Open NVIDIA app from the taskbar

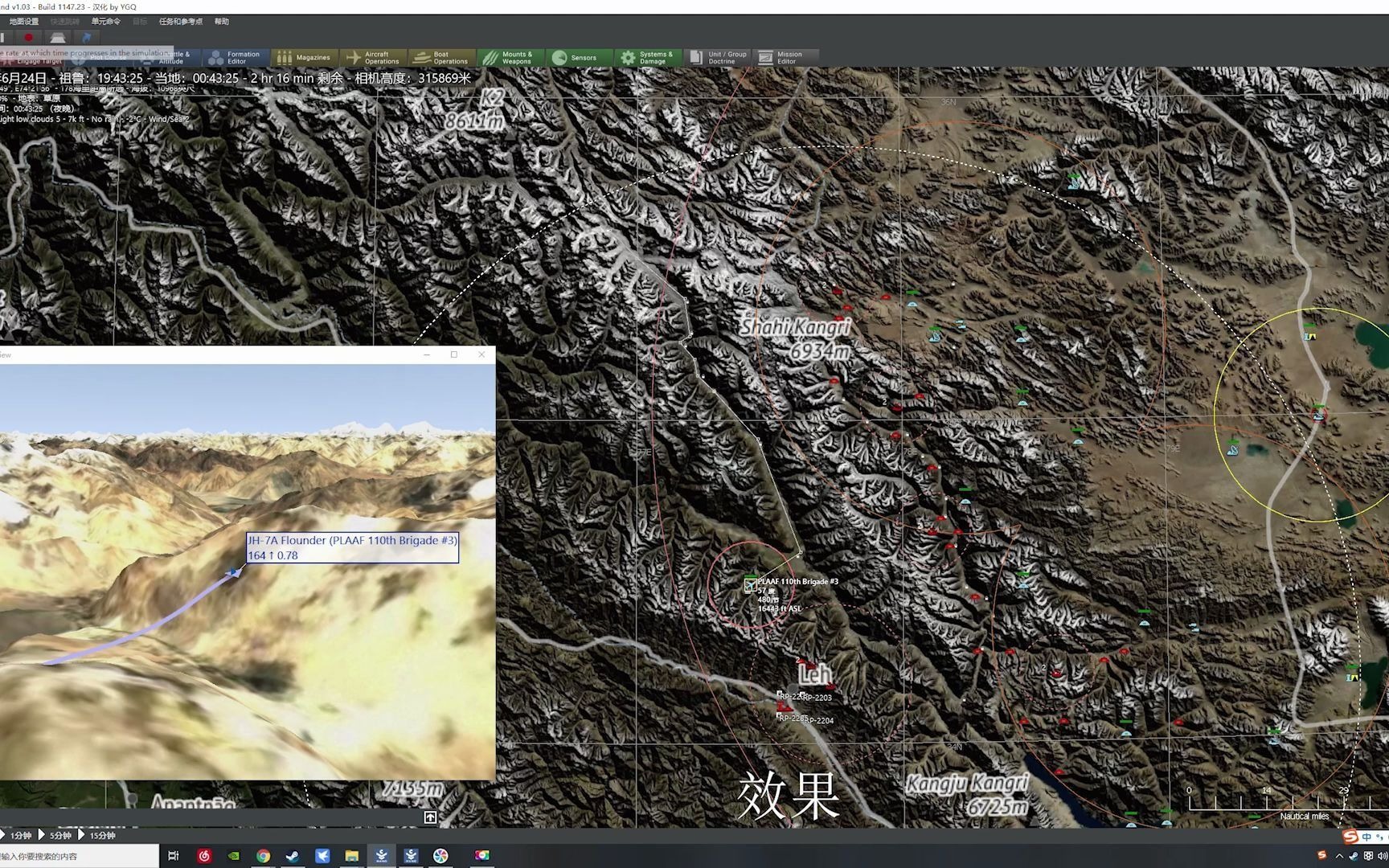pyautogui.click(x=233, y=856)
